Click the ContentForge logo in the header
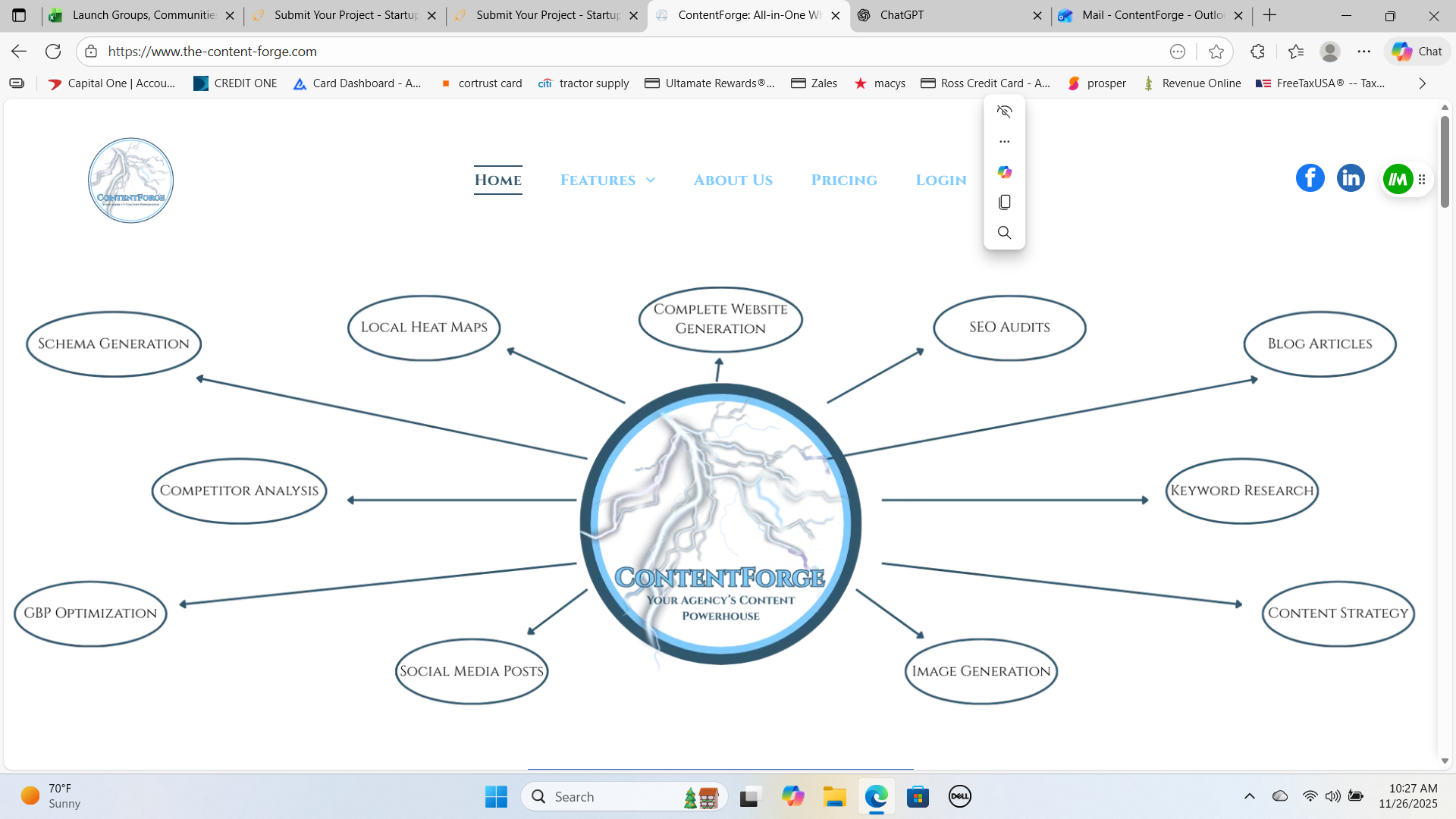This screenshot has width=1456, height=819. click(x=130, y=180)
